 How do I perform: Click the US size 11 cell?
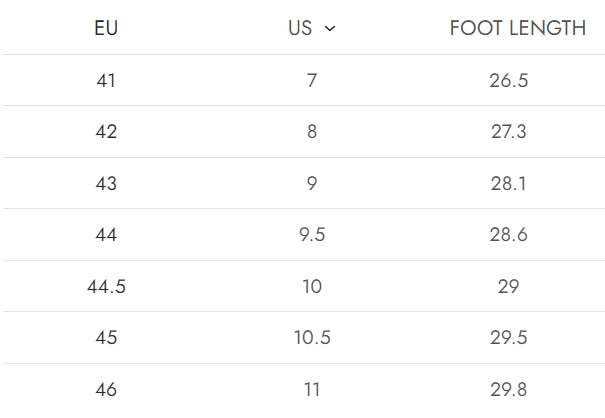tap(312, 389)
